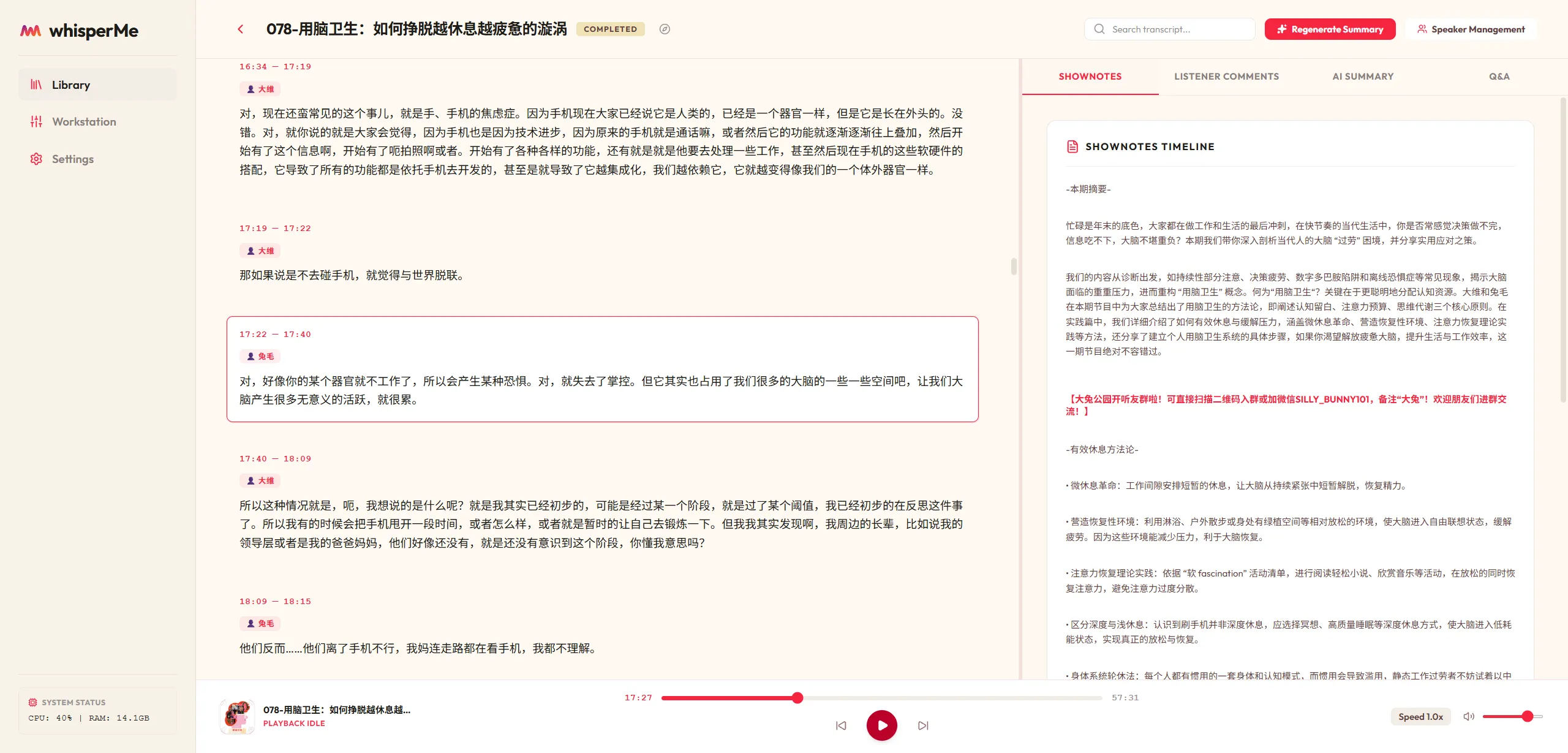Open the edit icon next to the COMPLETED badge
The image size is (1568, 753).
665,29
